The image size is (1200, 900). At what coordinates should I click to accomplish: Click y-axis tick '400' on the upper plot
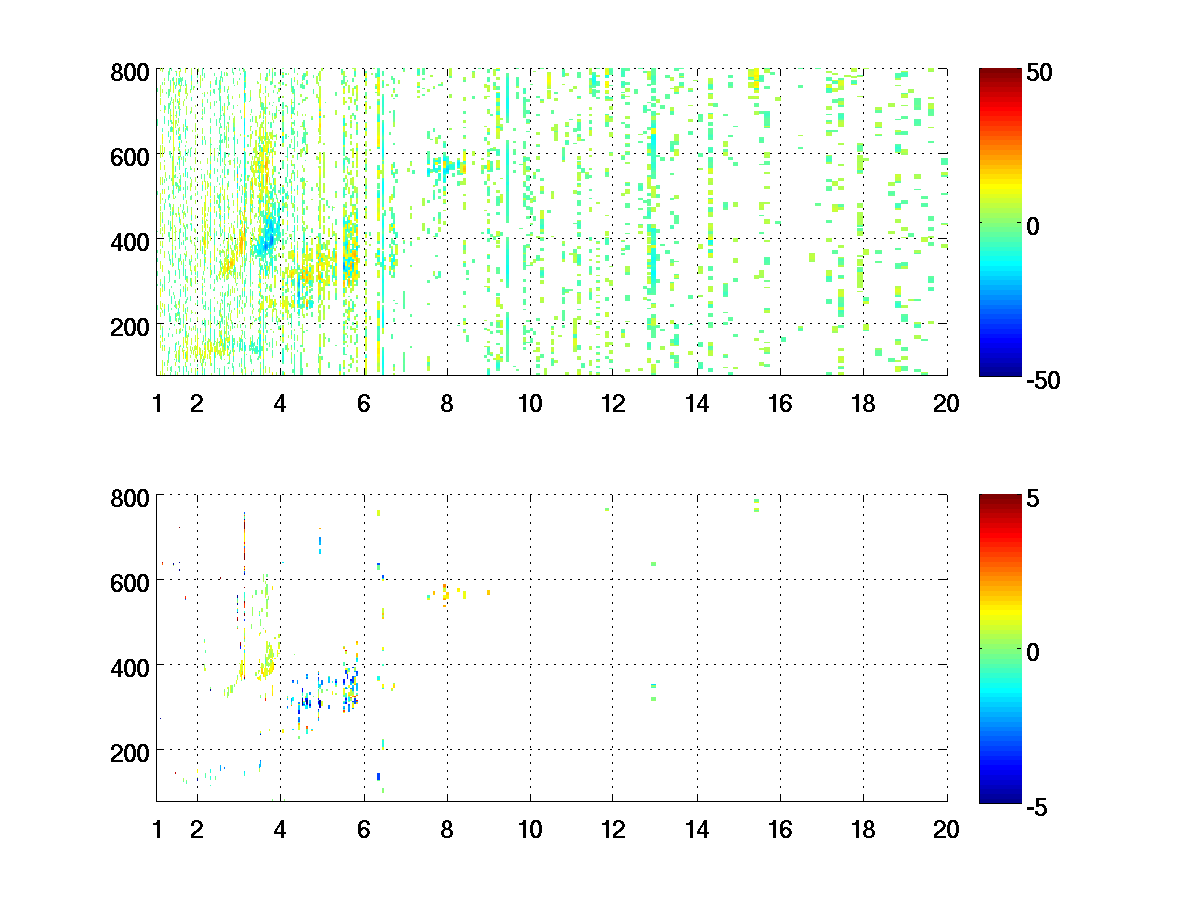pyautogui.click(x=132, y=242)
